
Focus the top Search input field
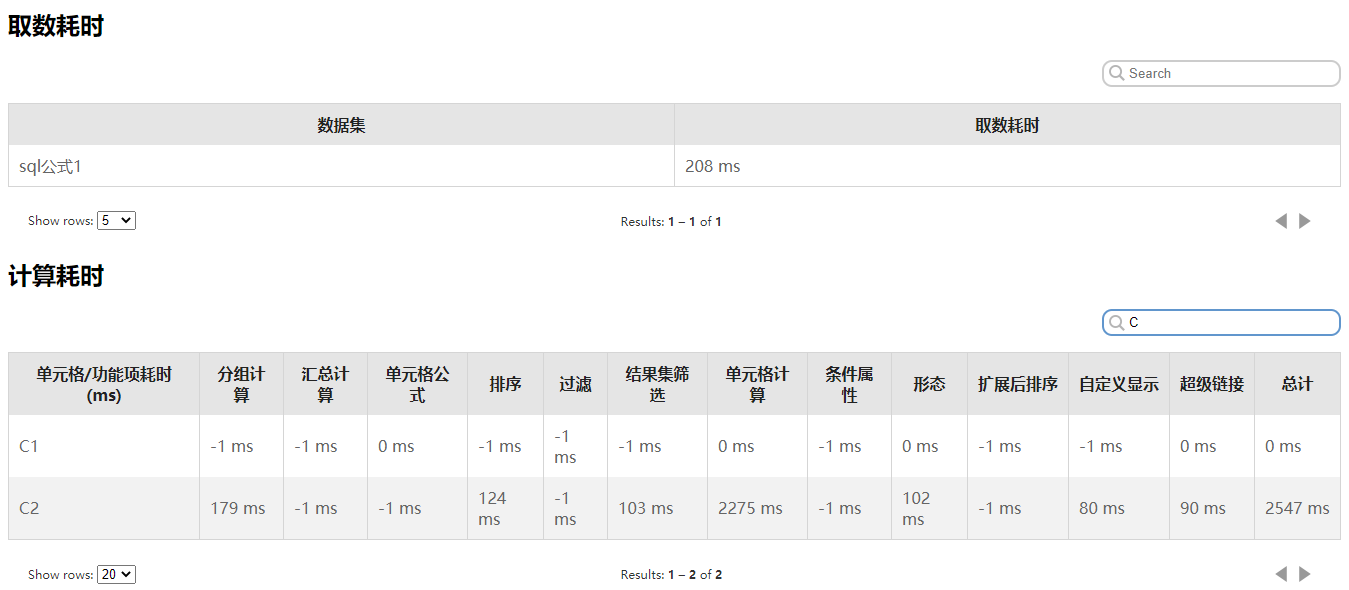click(x=1230, y=73)
